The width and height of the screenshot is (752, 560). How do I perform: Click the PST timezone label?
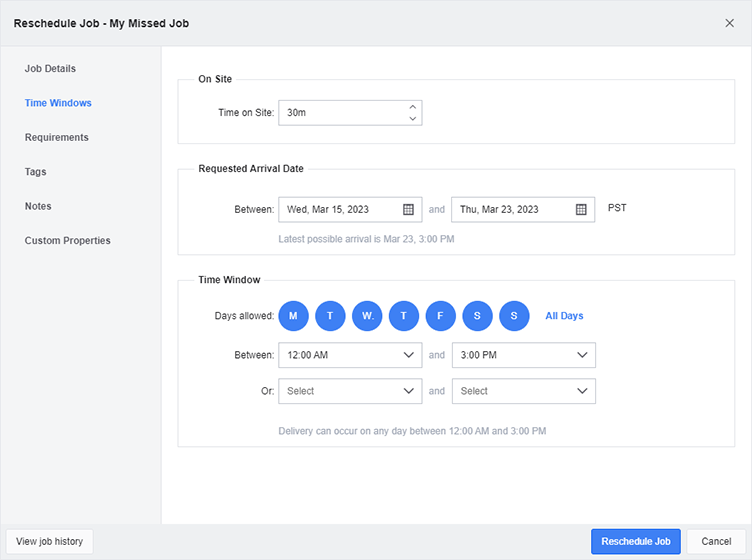click(617, 208)
